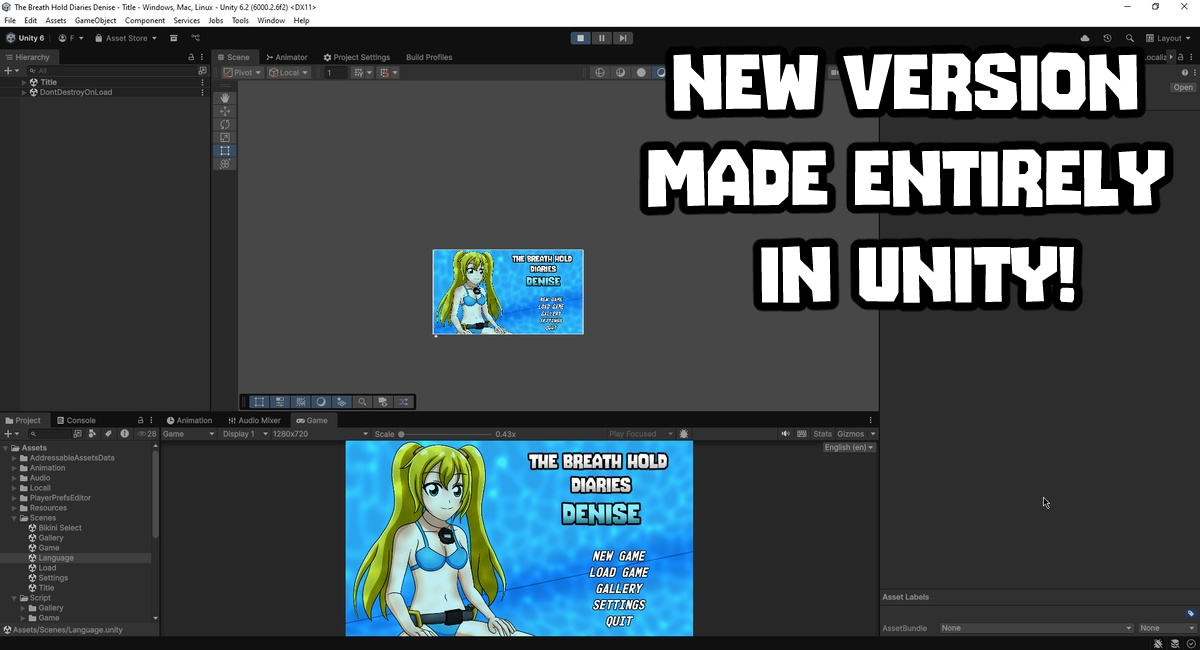The image size is (1200, 650).
Task: Expand the AddressableAssetsData folder
Action: point(13,458)
